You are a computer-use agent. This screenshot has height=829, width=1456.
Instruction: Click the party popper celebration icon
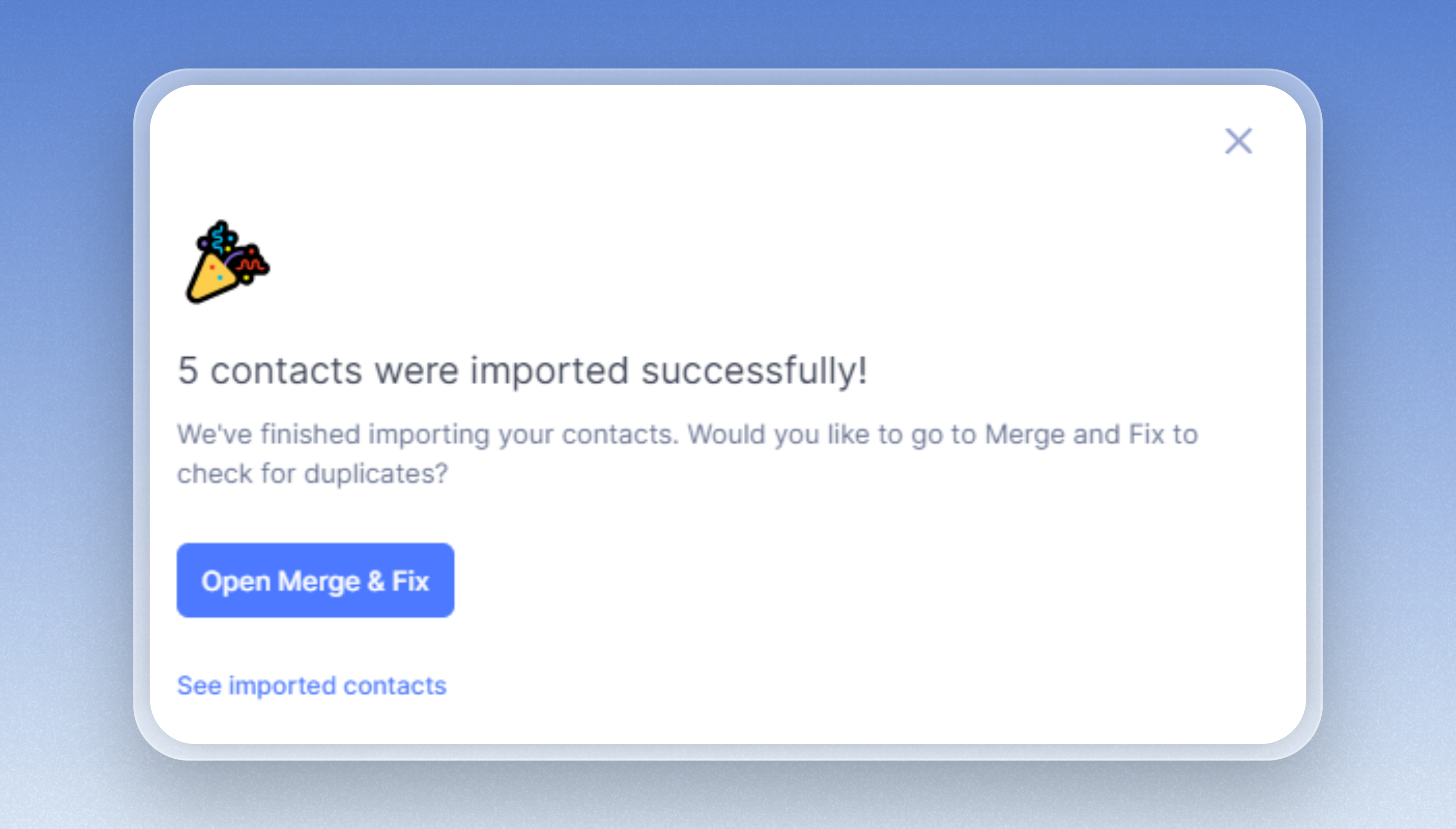(227, 263)
